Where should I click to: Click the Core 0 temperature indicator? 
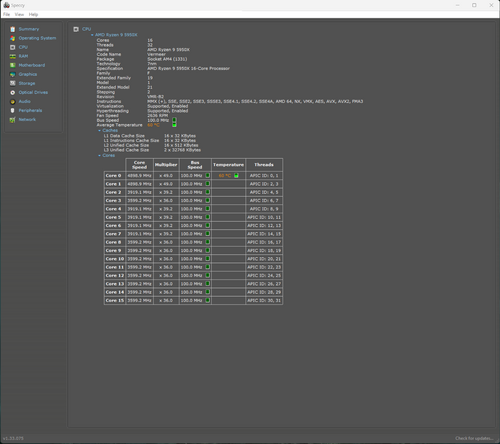pos(236,176)
